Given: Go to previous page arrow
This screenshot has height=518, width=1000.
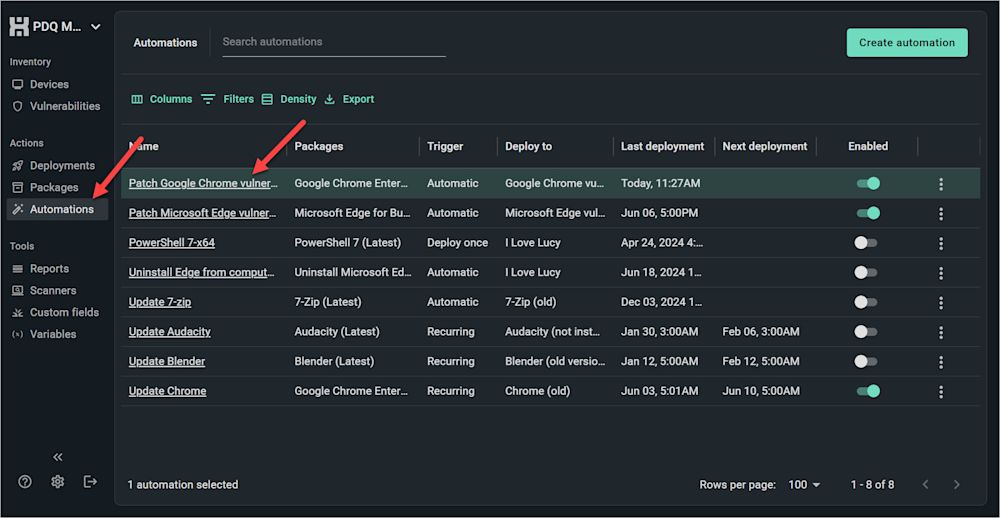Looking at the screenshot, I should [x=925, y=485].
